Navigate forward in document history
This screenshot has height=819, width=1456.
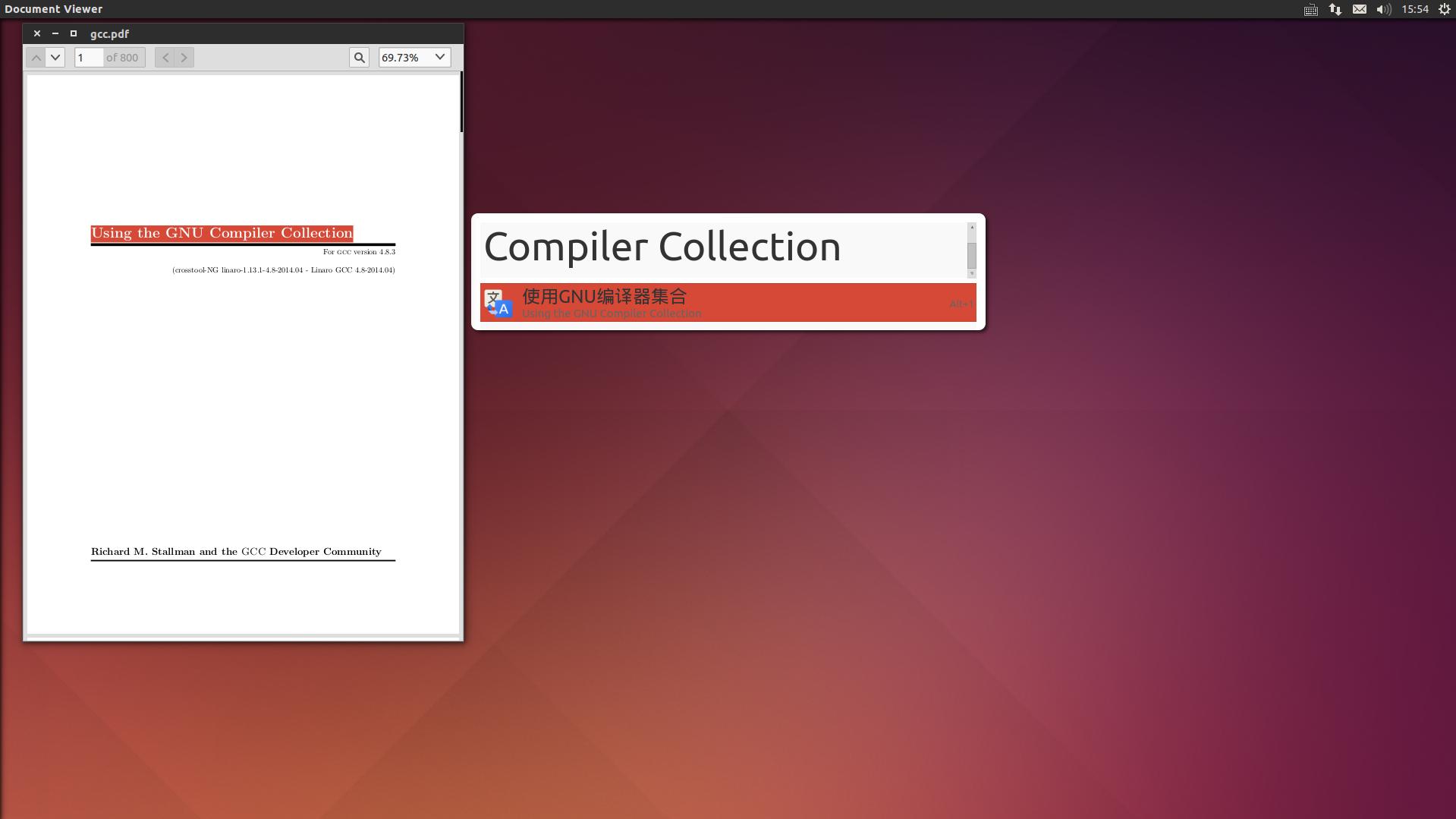point(184,58)
